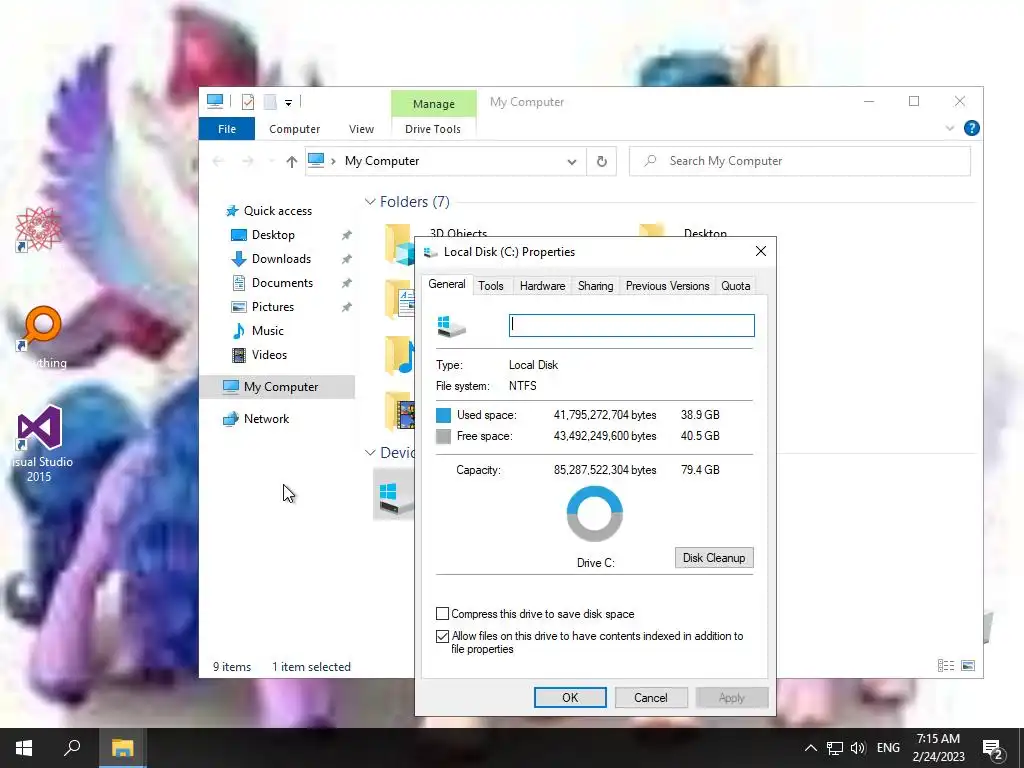Select the 3D Objects folder icon
The height and width of the screenshot is (768, 1024).
click(398, 244)
